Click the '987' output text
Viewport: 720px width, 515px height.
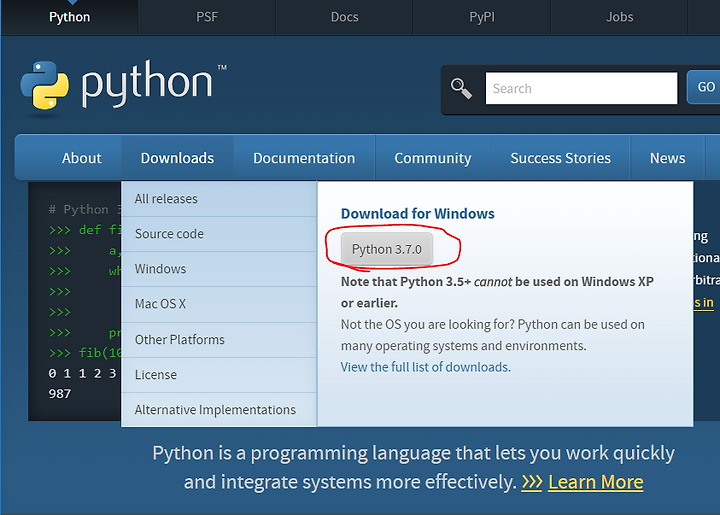(x=60, y=393)
